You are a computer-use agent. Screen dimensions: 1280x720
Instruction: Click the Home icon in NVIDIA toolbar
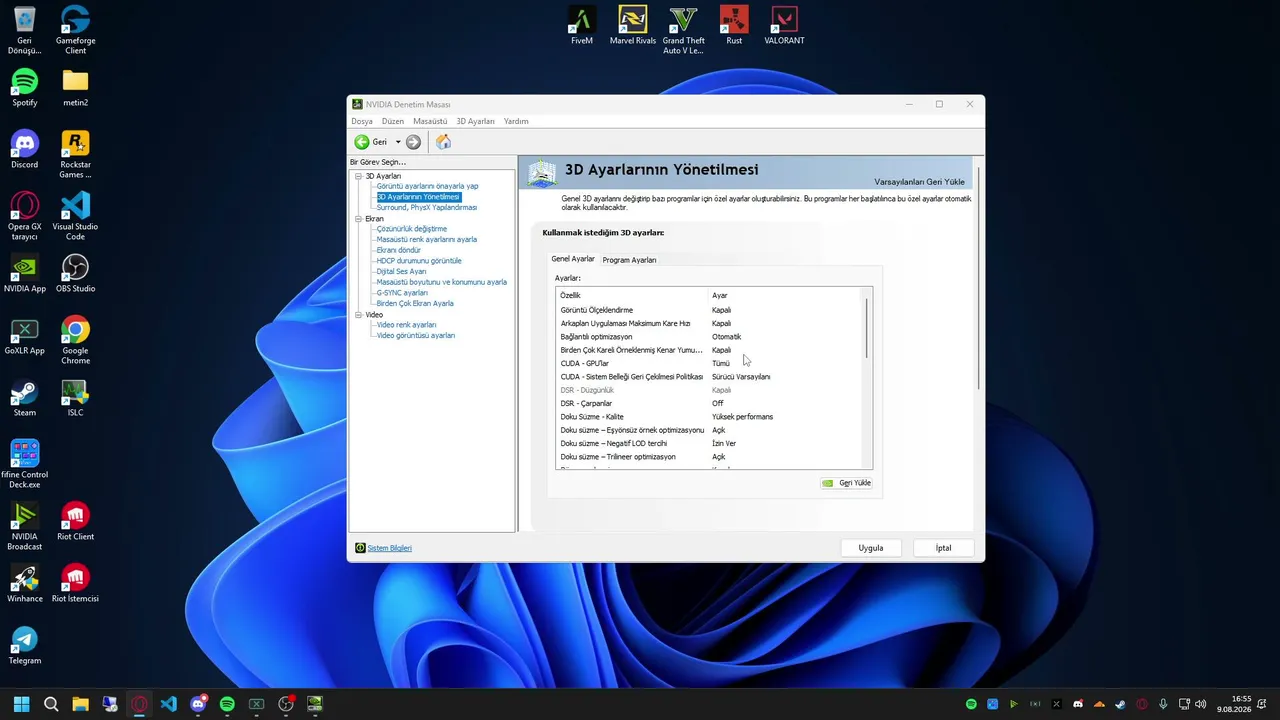pyautogui.click(x=443, y=142)
